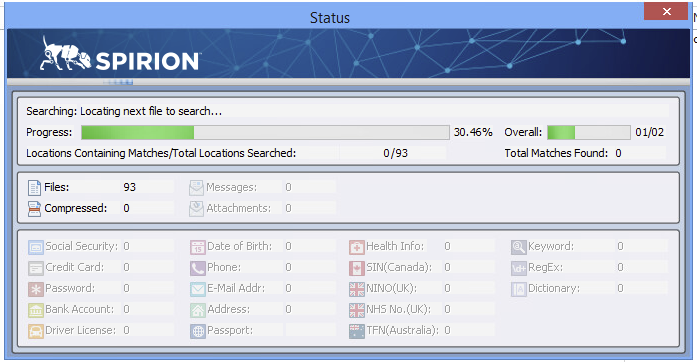Click the 0/93 locations searched value
This screenshot has height=362, width=697.
(x=395, y=153)
